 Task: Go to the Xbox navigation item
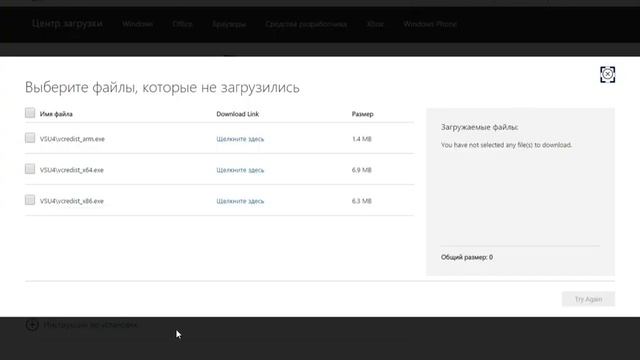(375, 24)
